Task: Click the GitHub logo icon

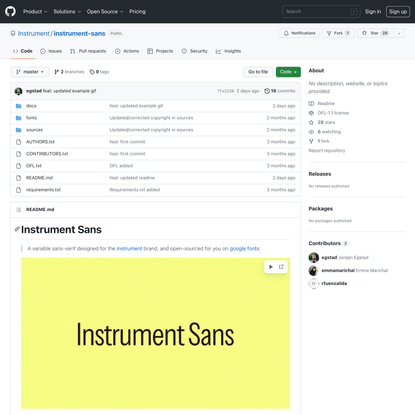Action: pos(10,11)
